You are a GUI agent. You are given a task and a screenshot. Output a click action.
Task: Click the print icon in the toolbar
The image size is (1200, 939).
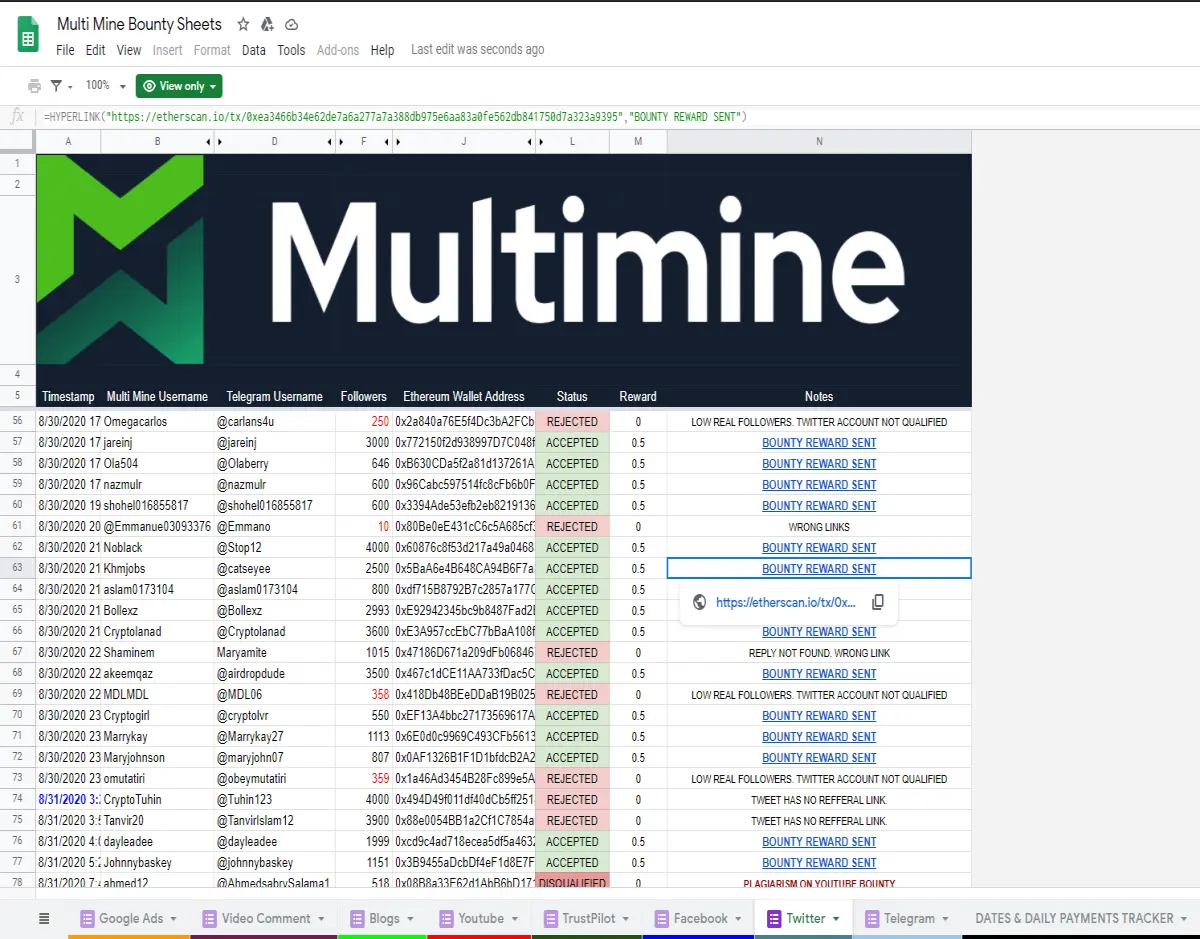[35, 86]
